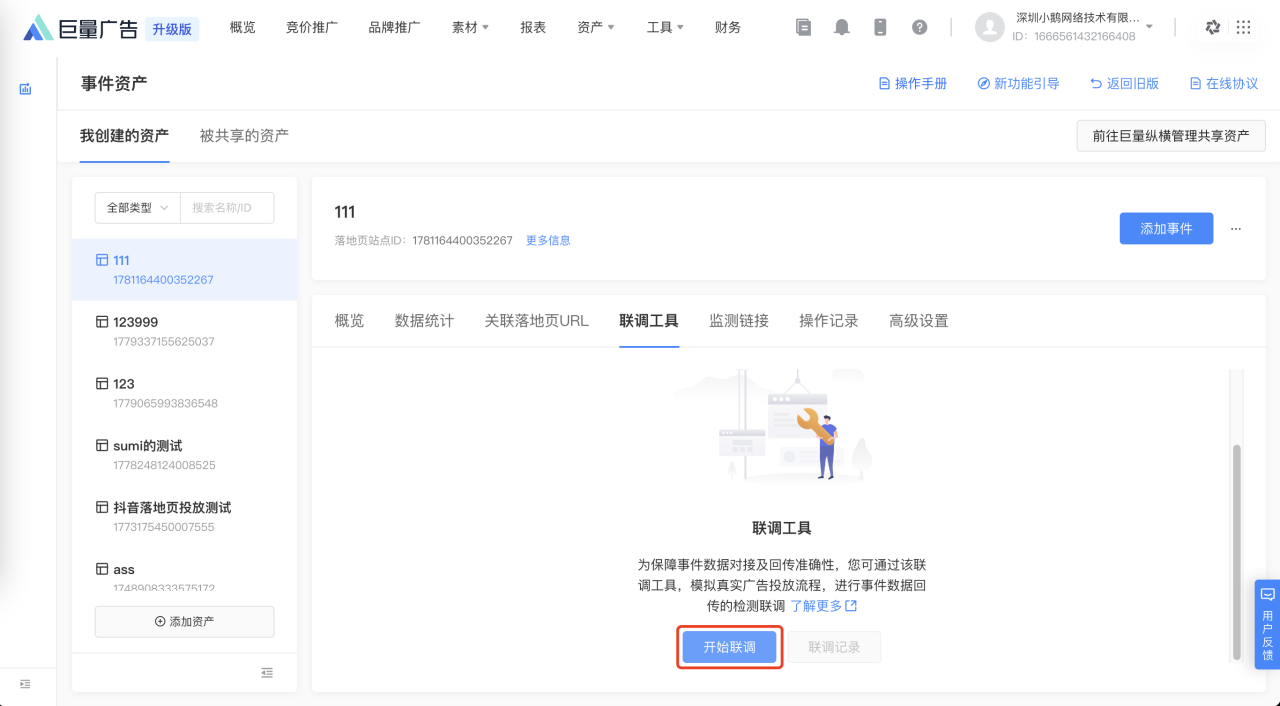Open the 工具 dropdown menu

pyautogui.click(x=665, y=27)
